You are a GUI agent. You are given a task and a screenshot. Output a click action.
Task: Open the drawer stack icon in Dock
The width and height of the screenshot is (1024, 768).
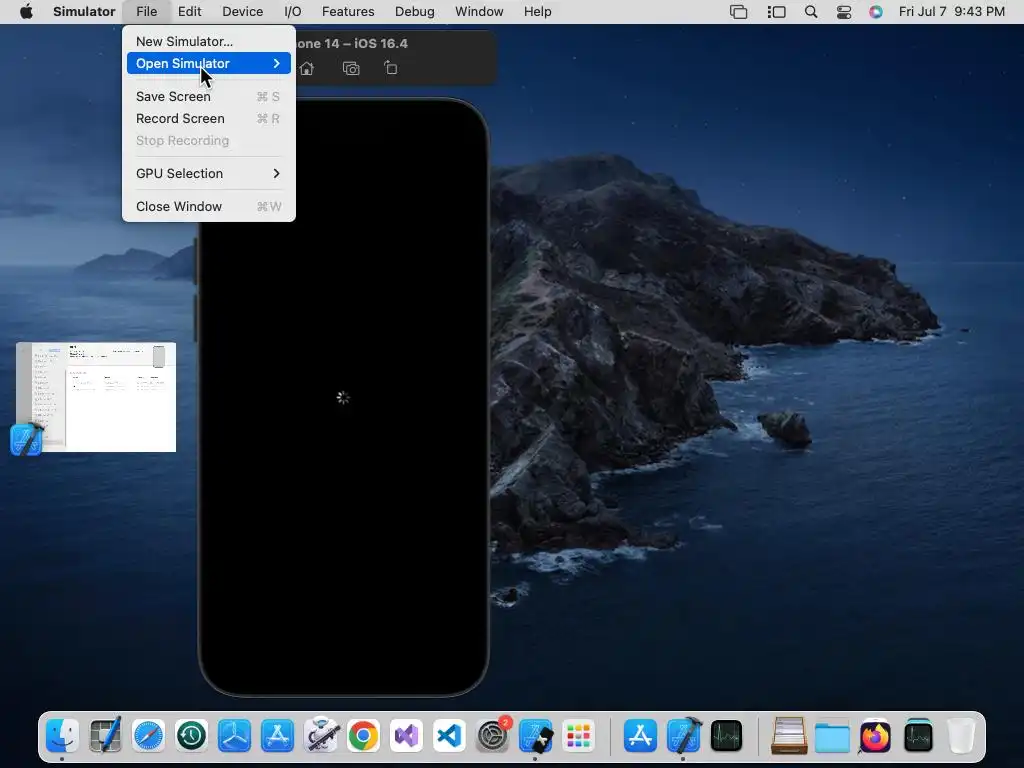(x=789, y=736)
